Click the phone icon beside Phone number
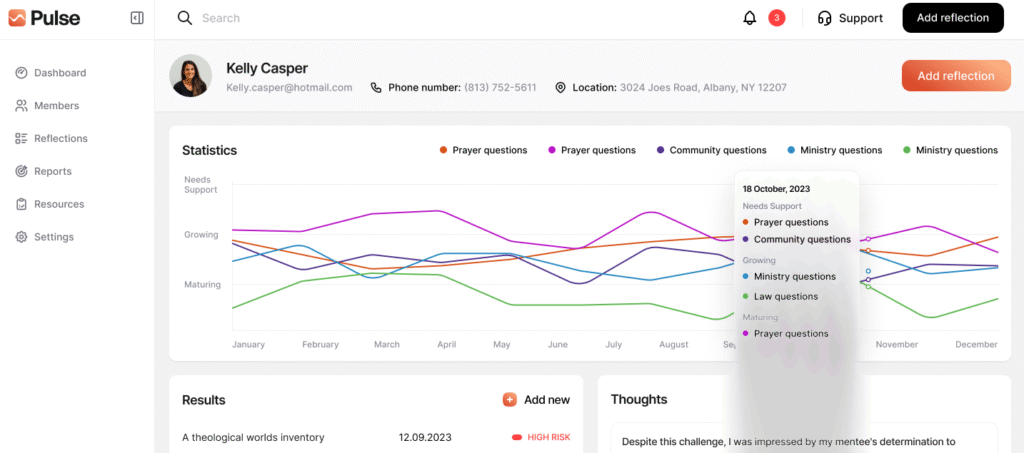This screenshot has width=1024, height=453. 376,88
